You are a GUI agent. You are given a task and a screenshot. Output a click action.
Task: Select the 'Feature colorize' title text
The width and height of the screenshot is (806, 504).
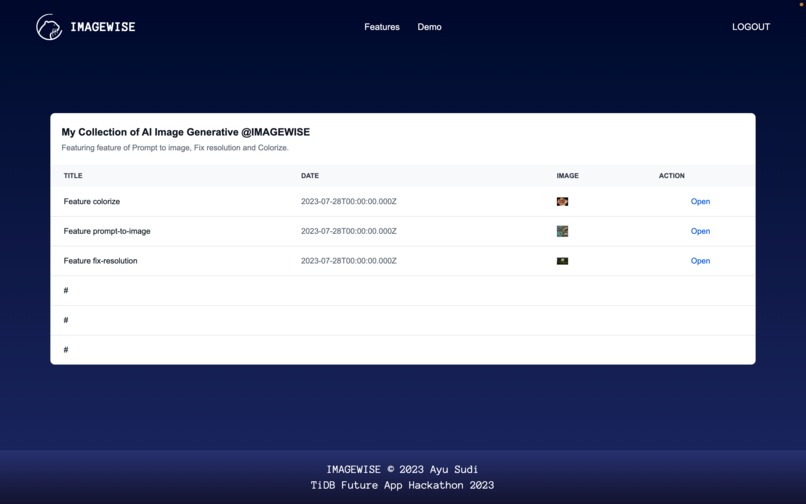91,202
